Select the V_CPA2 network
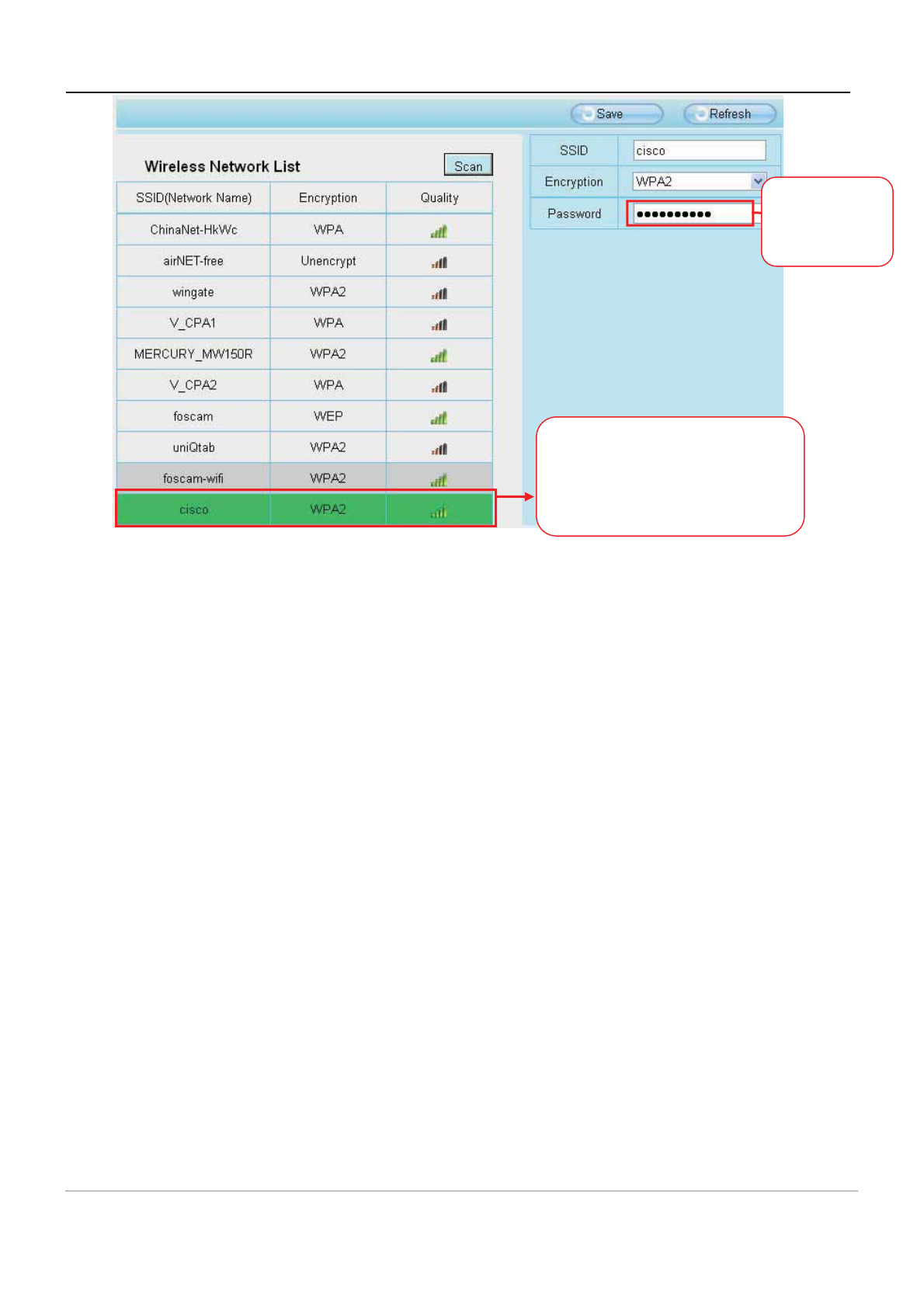Viewport: 924px width, 1308px height. tap(304, 385)
